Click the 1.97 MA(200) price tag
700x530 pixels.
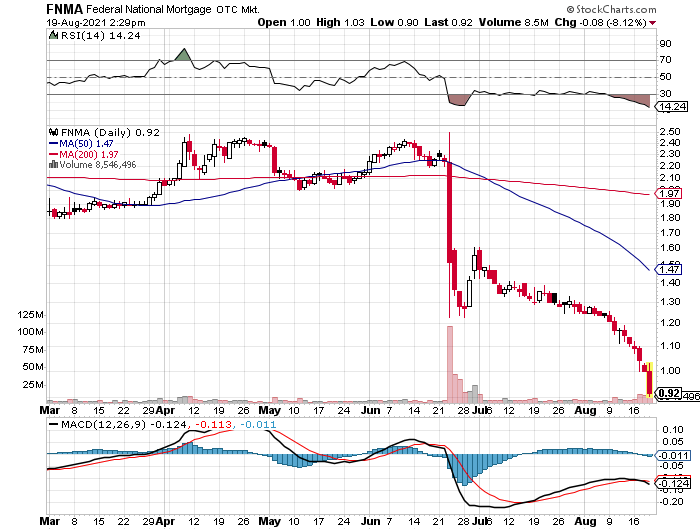tap(668, 193)
